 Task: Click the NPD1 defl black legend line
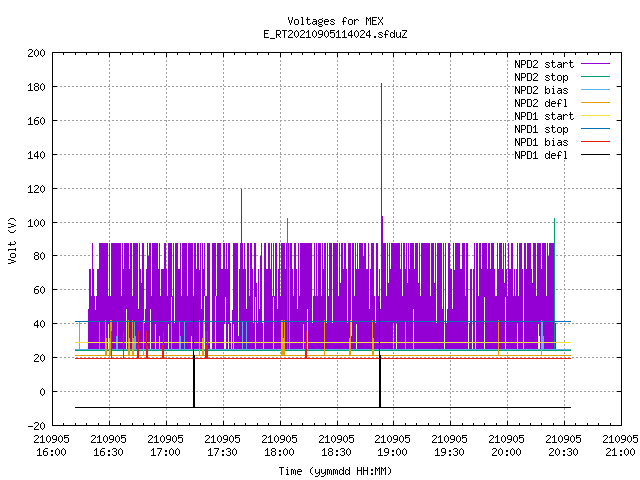(595, 155)
